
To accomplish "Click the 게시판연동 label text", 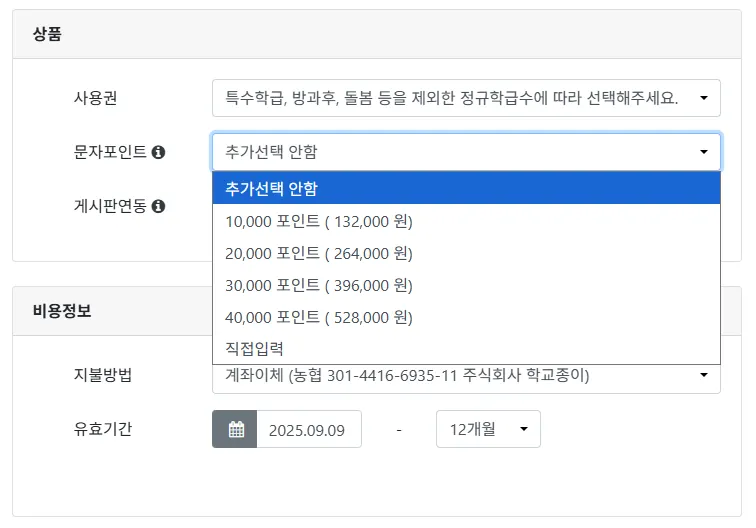I will tap(103, 206).
